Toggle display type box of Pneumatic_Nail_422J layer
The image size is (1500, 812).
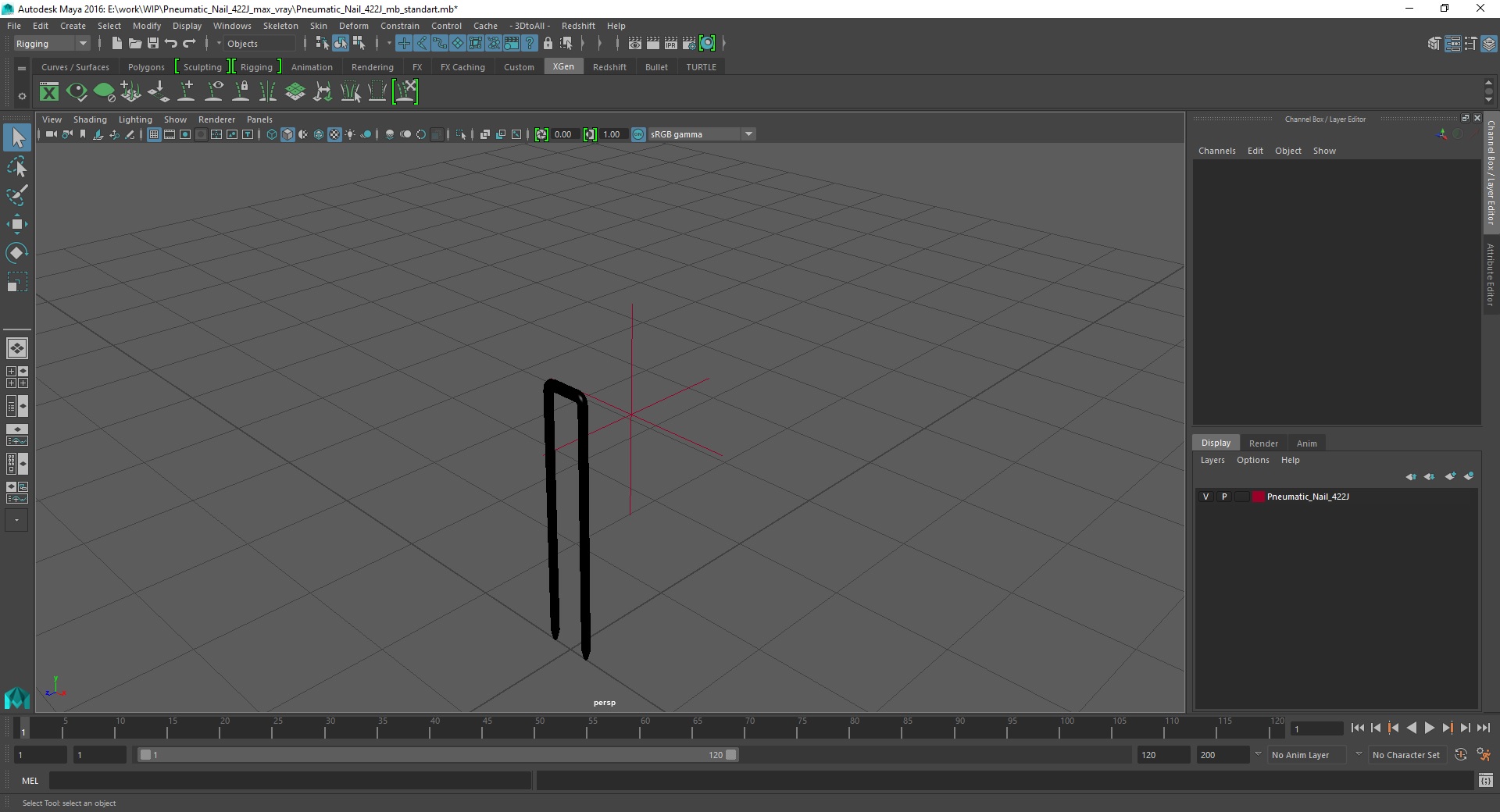(x=1241, y=497)
